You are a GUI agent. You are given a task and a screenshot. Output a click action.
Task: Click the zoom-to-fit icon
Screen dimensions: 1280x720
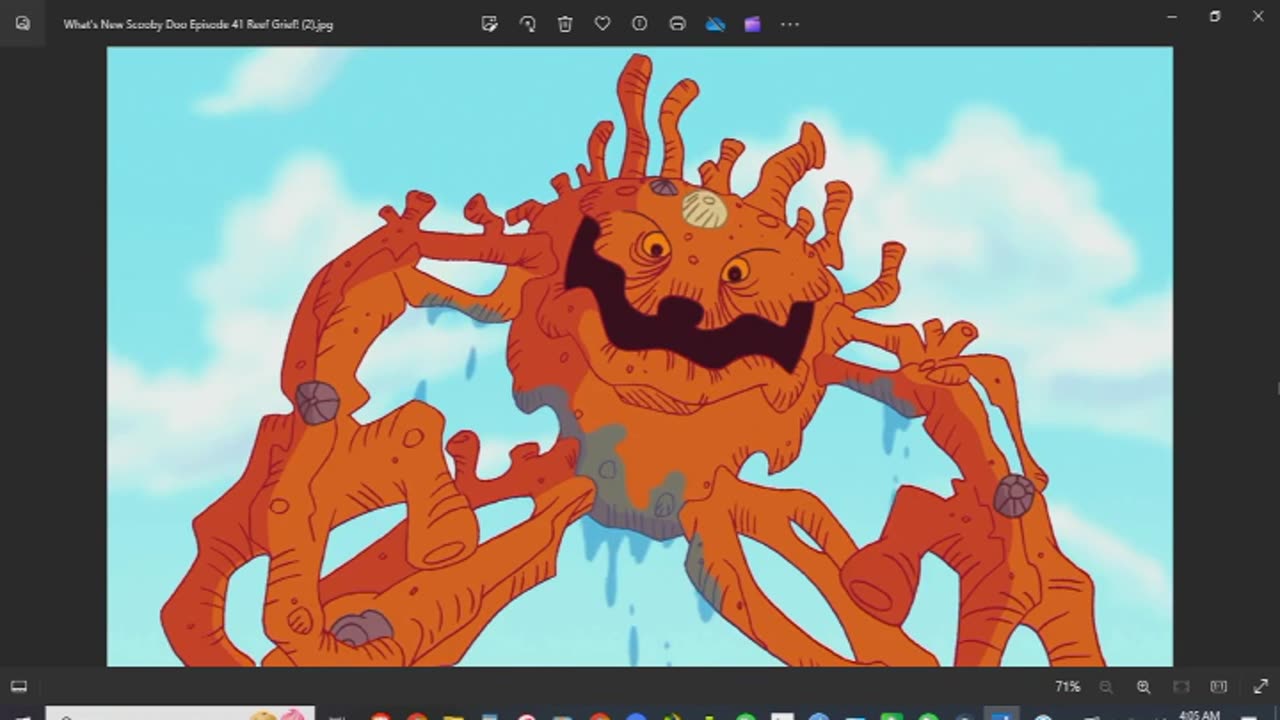(1181, 687)
